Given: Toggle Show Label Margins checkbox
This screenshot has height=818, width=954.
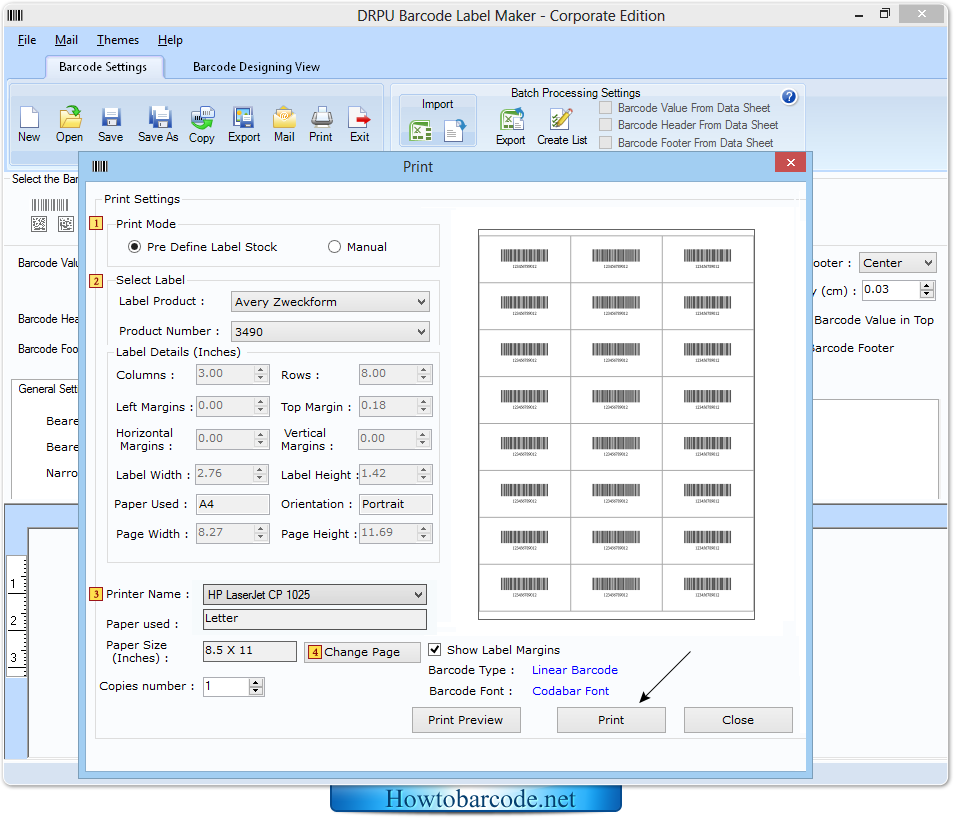Looking at the screenshot, I should [x=434, y=649].
